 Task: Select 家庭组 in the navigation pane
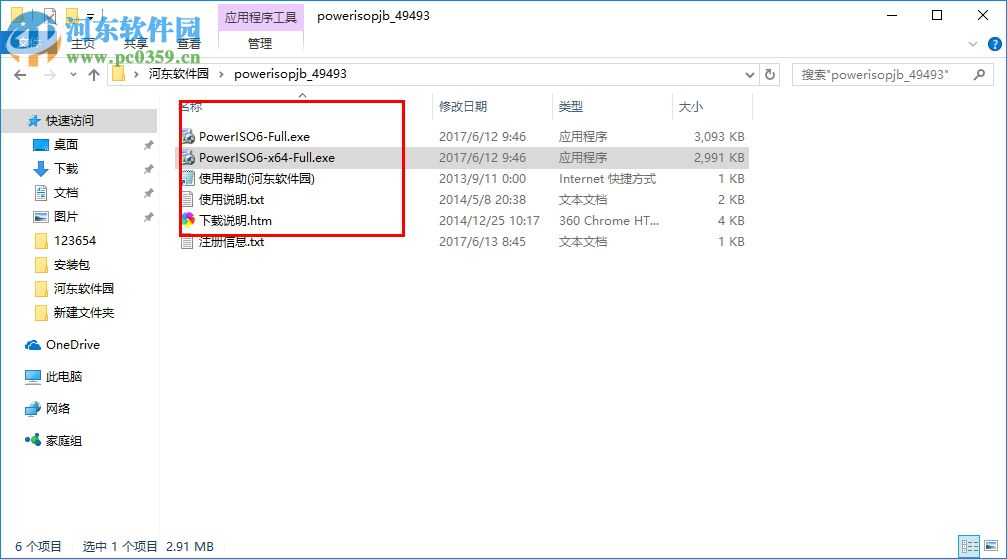(63, 441)
